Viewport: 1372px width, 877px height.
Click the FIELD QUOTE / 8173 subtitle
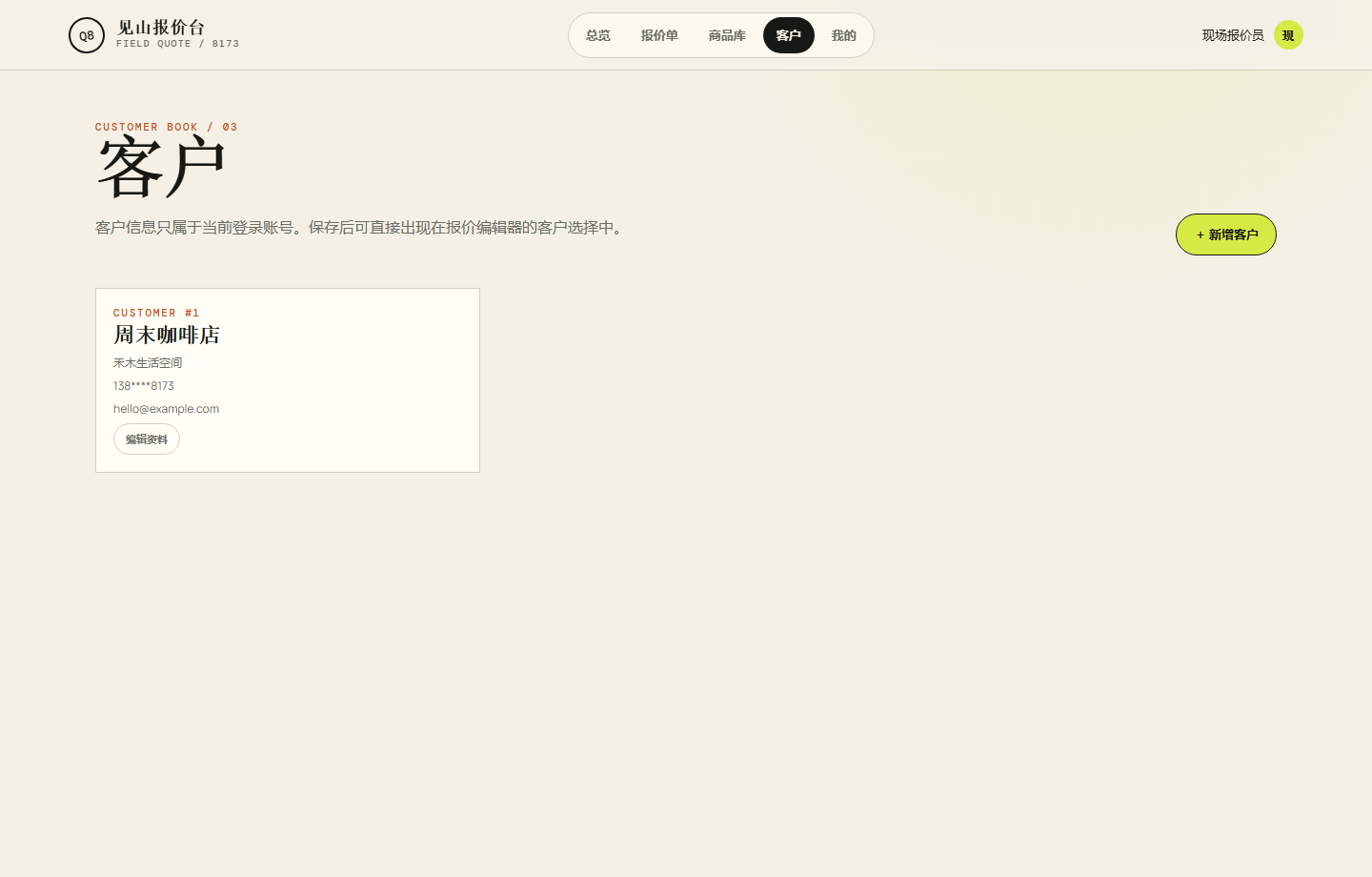[x=178, y=44]
